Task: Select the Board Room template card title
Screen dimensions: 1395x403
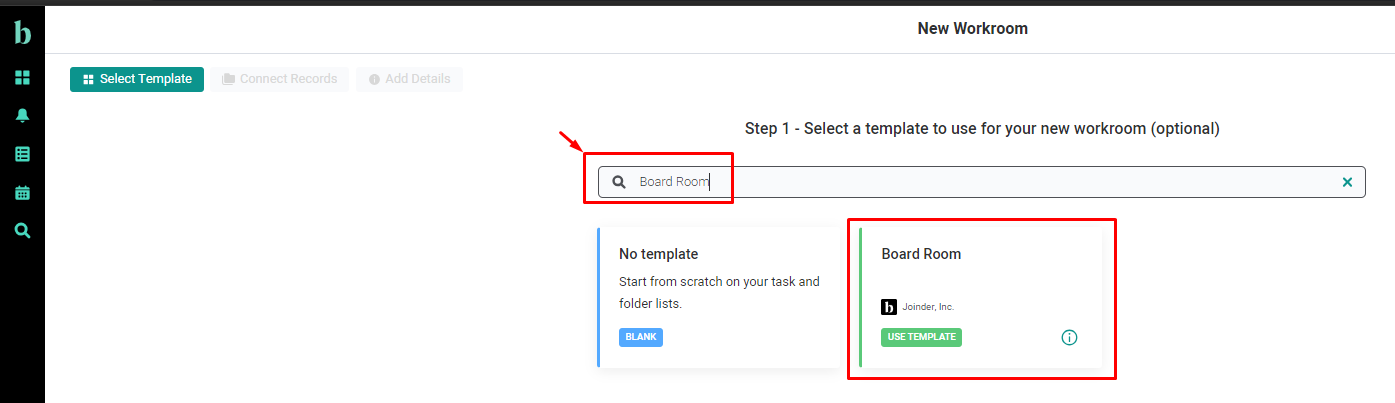Action: coord(921,254)
